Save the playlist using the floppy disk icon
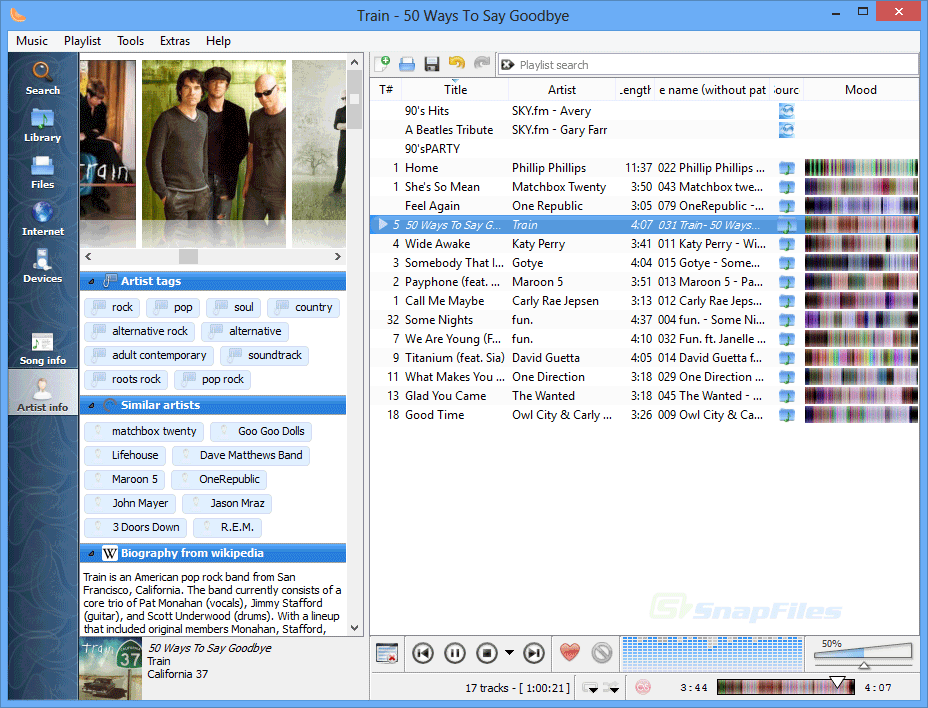 431,63
